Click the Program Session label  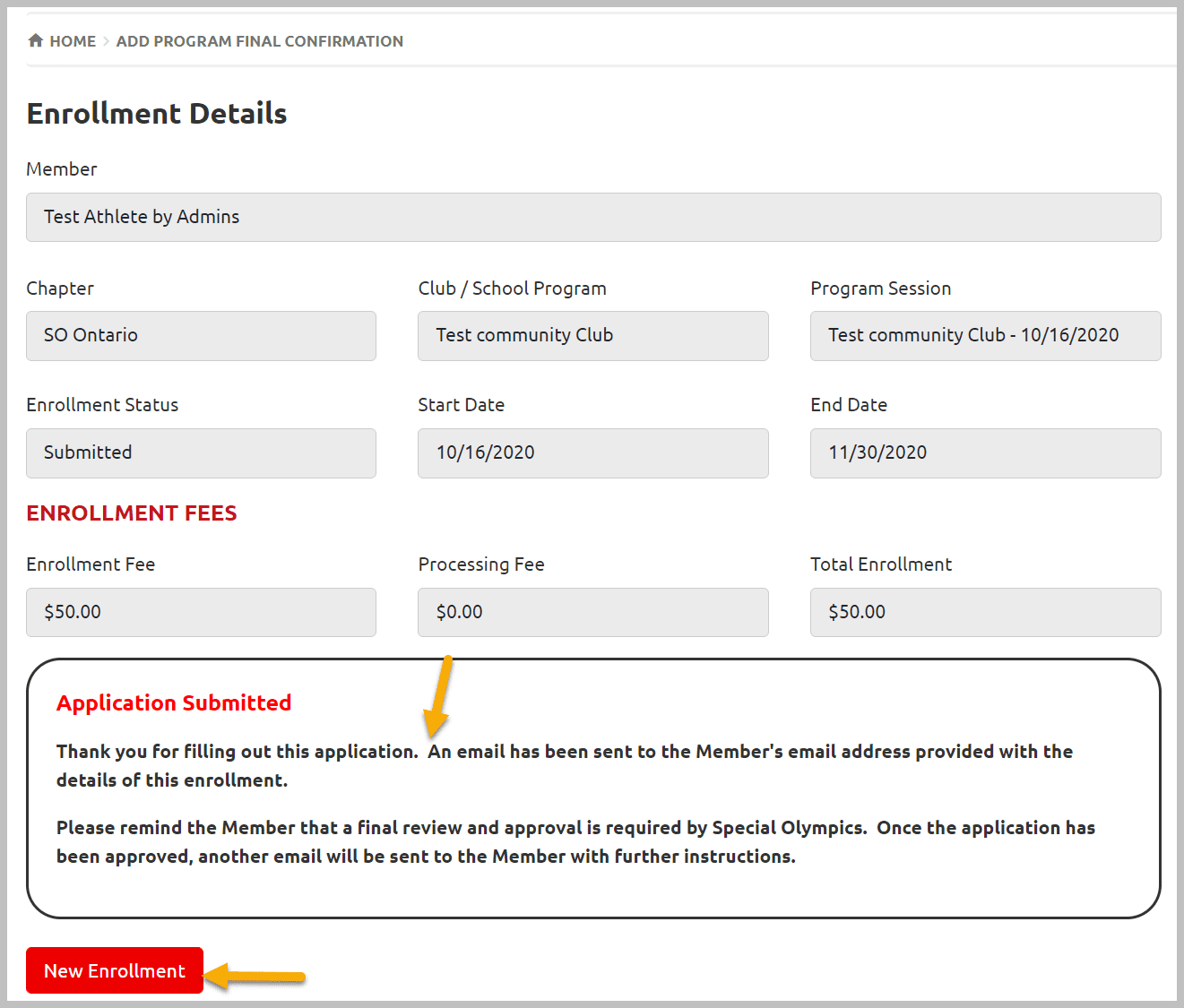[881, 289]
